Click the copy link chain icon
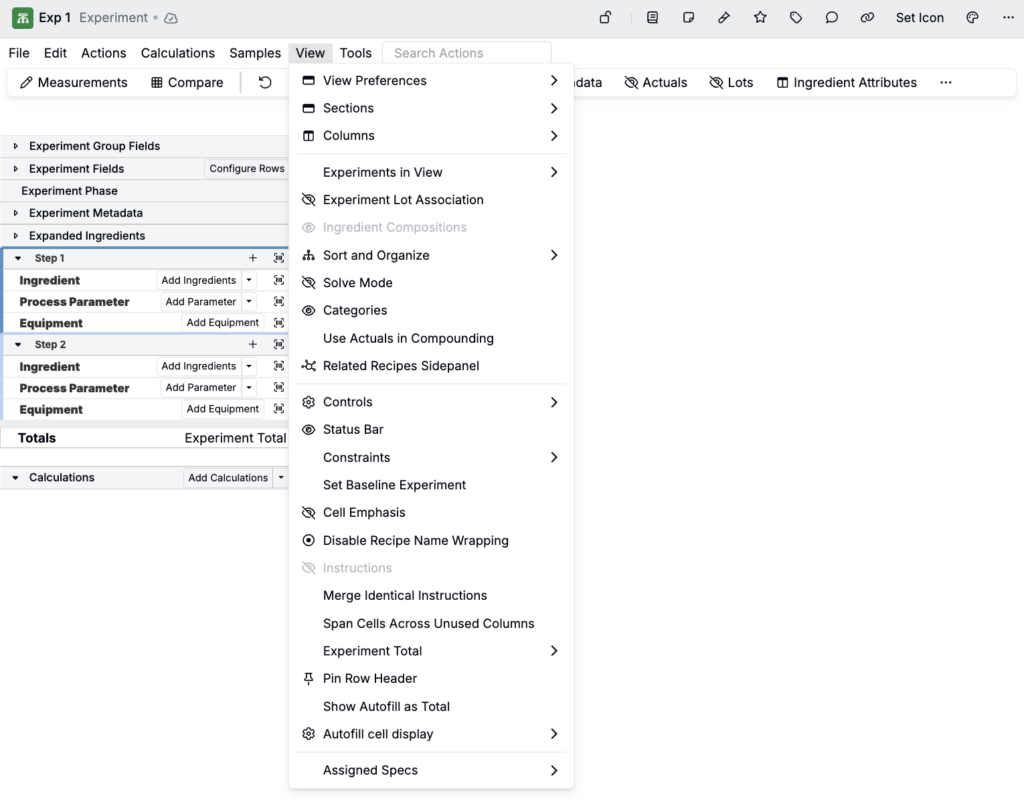 [x=867, y=18]
